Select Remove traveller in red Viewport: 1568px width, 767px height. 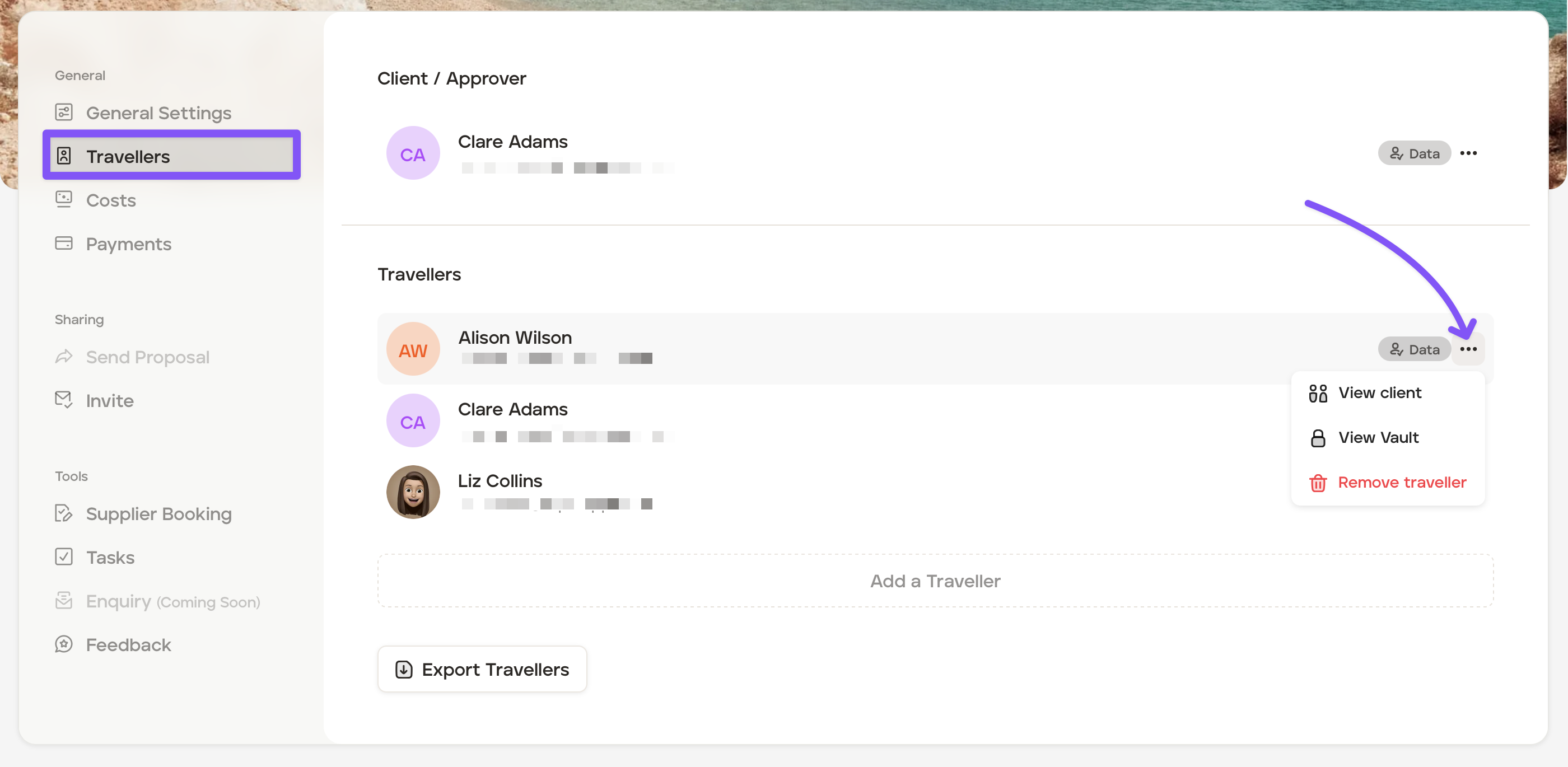(x=1401, y=483)
